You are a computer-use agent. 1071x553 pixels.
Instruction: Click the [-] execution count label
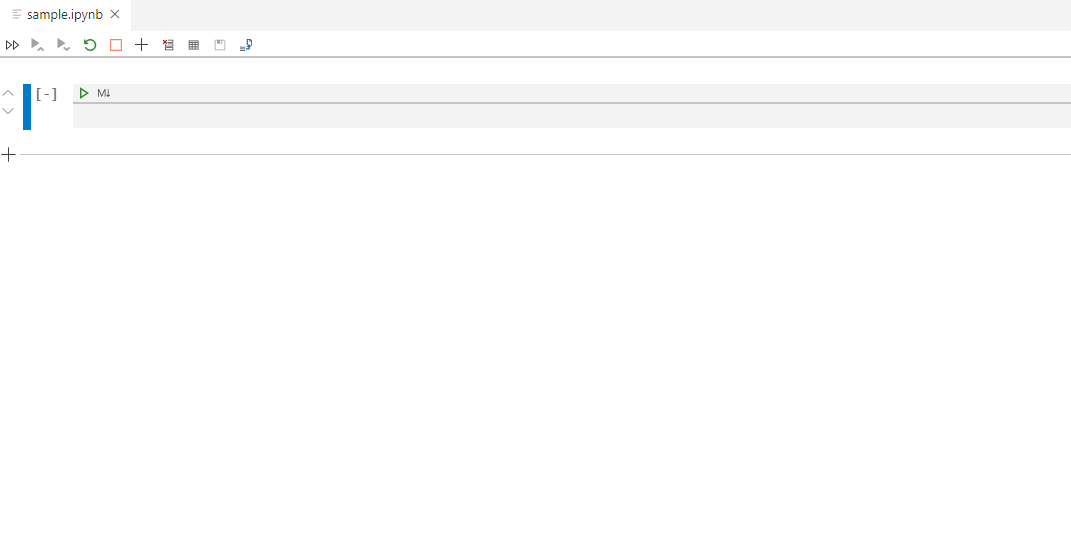[x=46, y=94]
